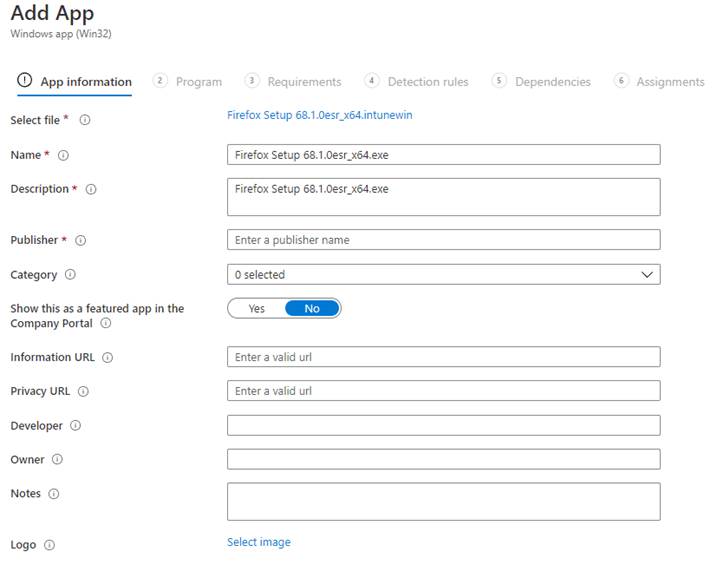Viewport: 717px width, 565px height.
Task: Click the Notes text area
Action: pyautogui.click(x=444, y=501)
